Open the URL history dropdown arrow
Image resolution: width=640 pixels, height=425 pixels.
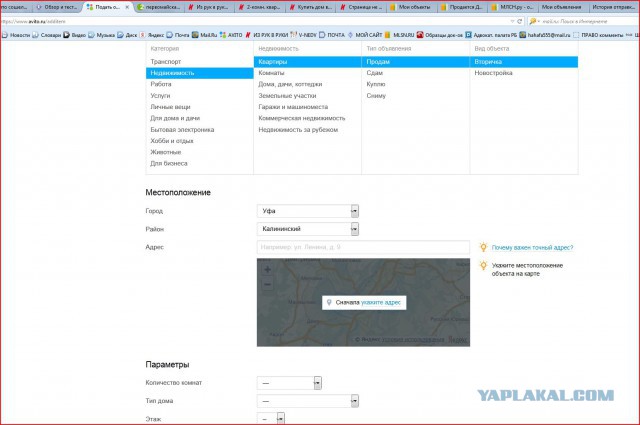tap(512, 21)
